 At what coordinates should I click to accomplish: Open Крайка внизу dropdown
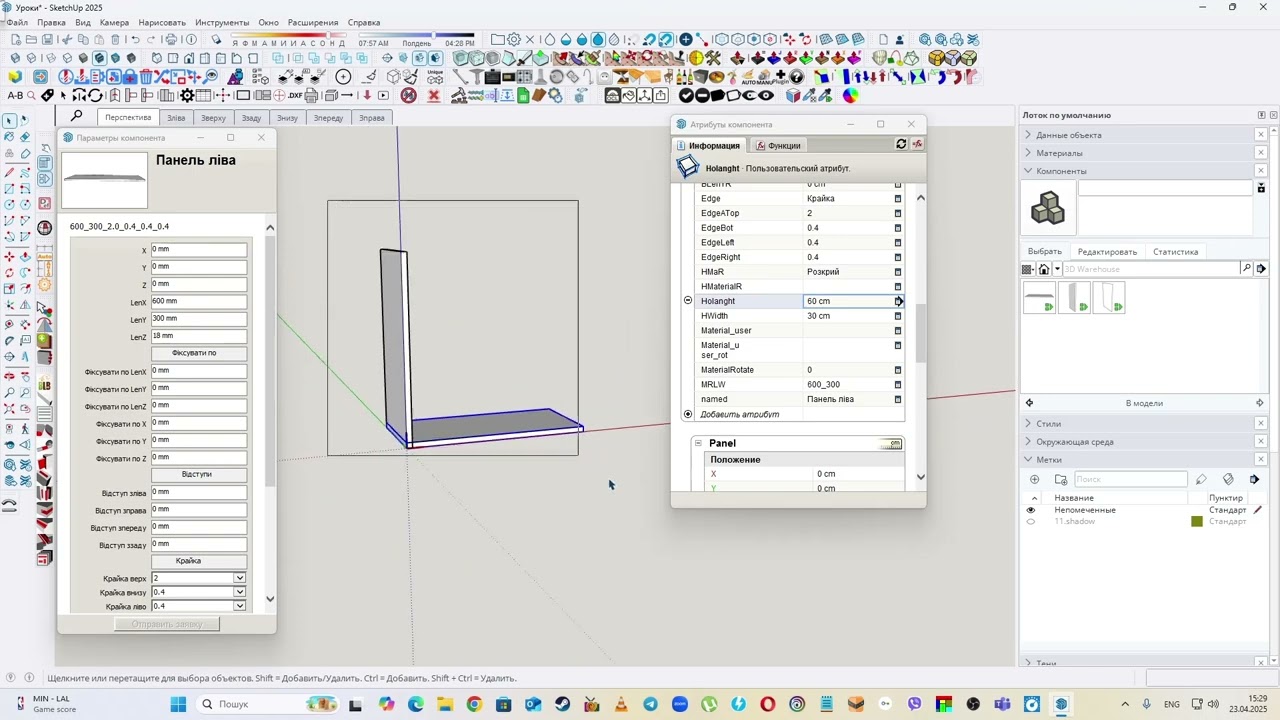239,592
